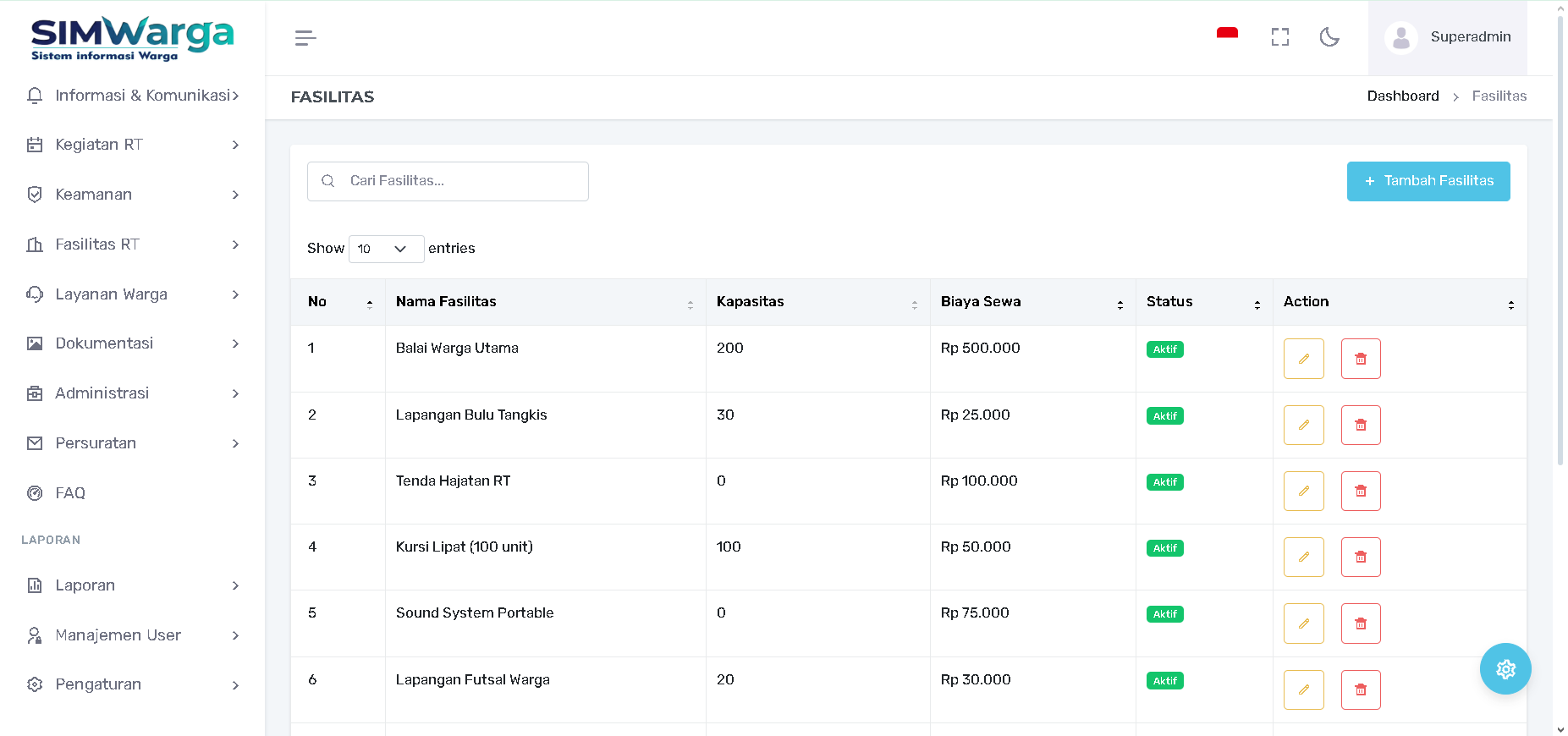
Task: Open the floating settings gear button
Action: 1505,669
